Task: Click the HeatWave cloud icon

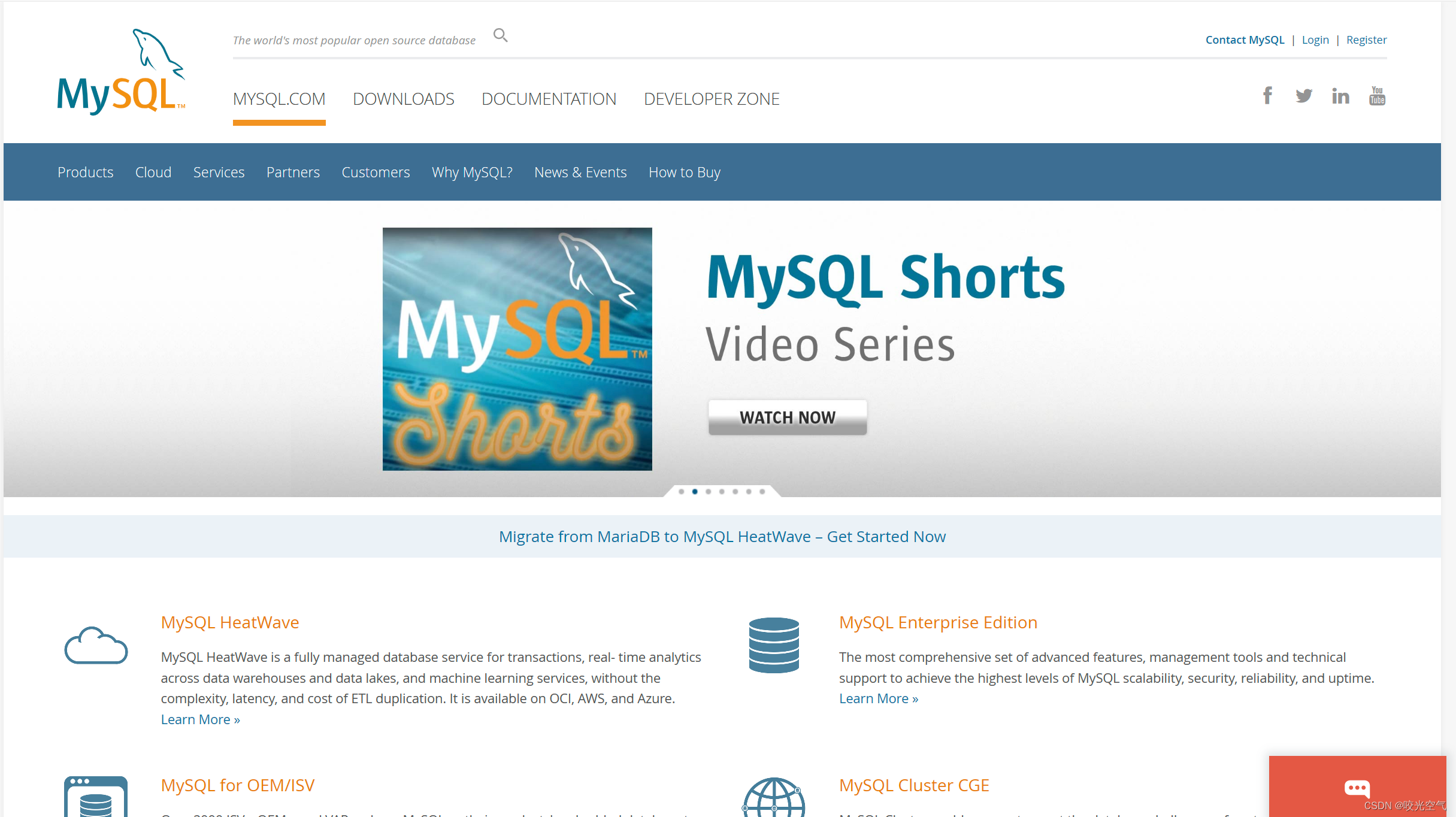Action: tap(96, 646)
